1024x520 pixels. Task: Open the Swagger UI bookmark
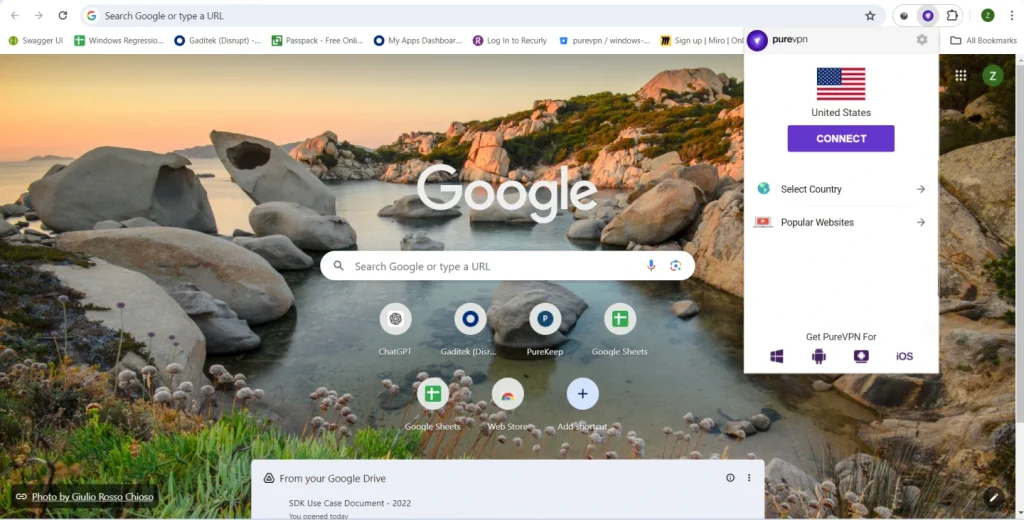pos(36,41)
